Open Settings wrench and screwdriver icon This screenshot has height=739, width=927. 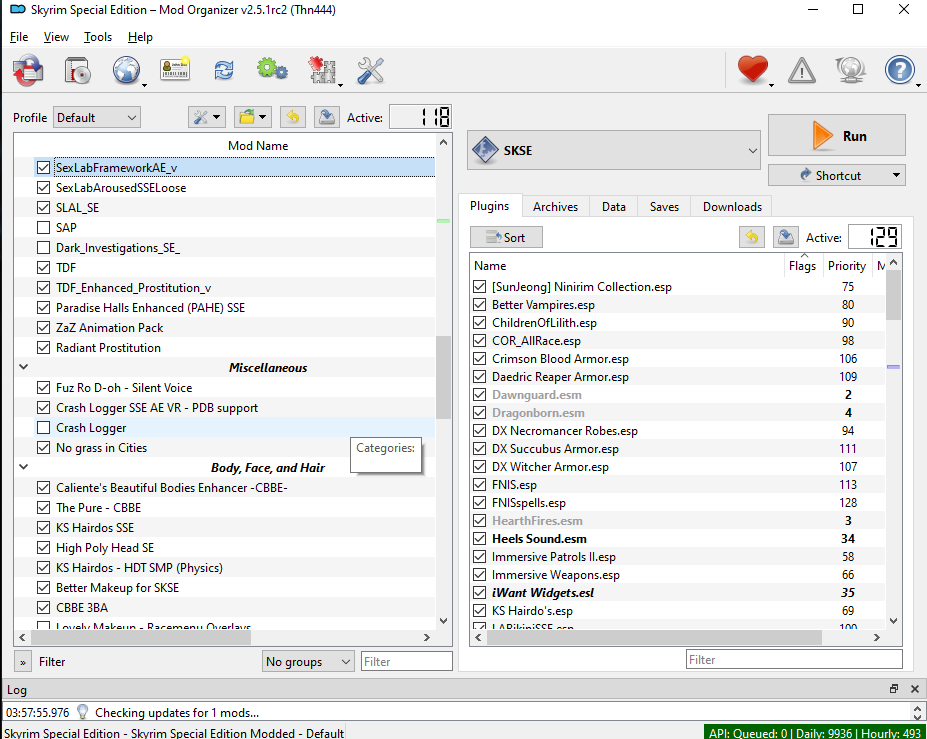[x=370, y=71]
